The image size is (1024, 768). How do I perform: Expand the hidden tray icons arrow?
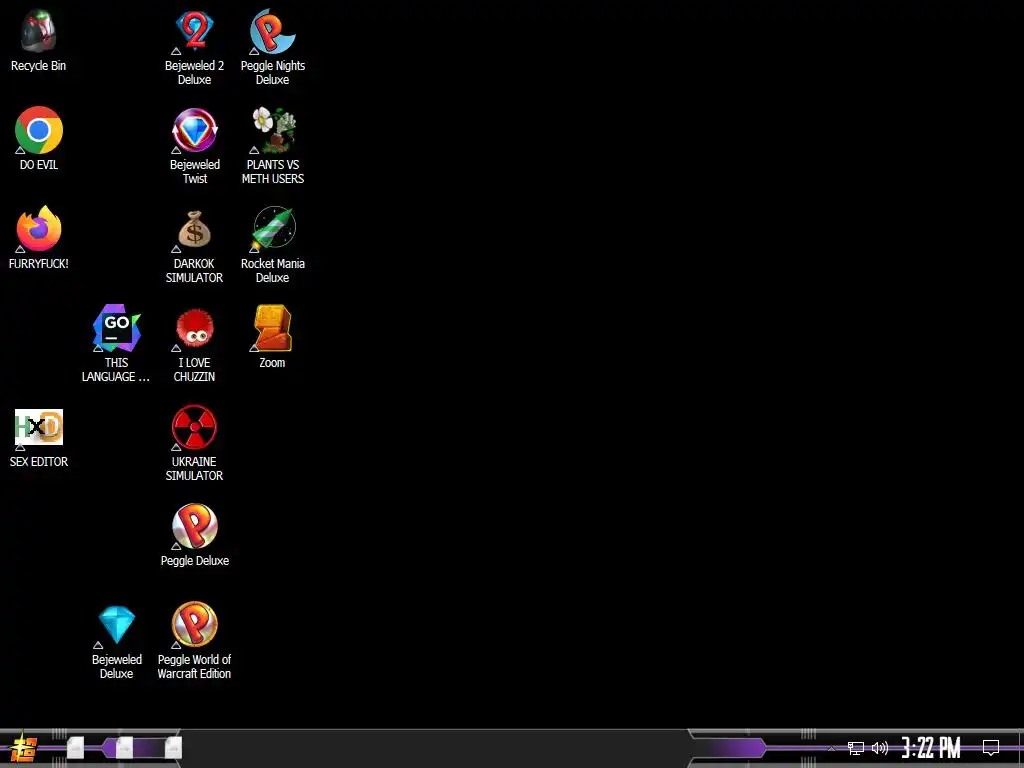(831, 748)
